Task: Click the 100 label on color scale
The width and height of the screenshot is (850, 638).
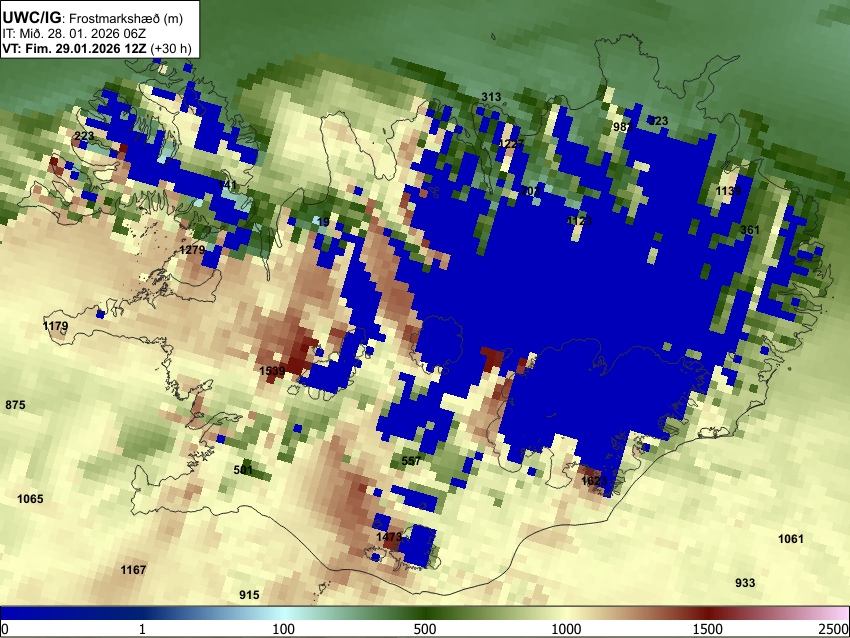Action: 284,629
